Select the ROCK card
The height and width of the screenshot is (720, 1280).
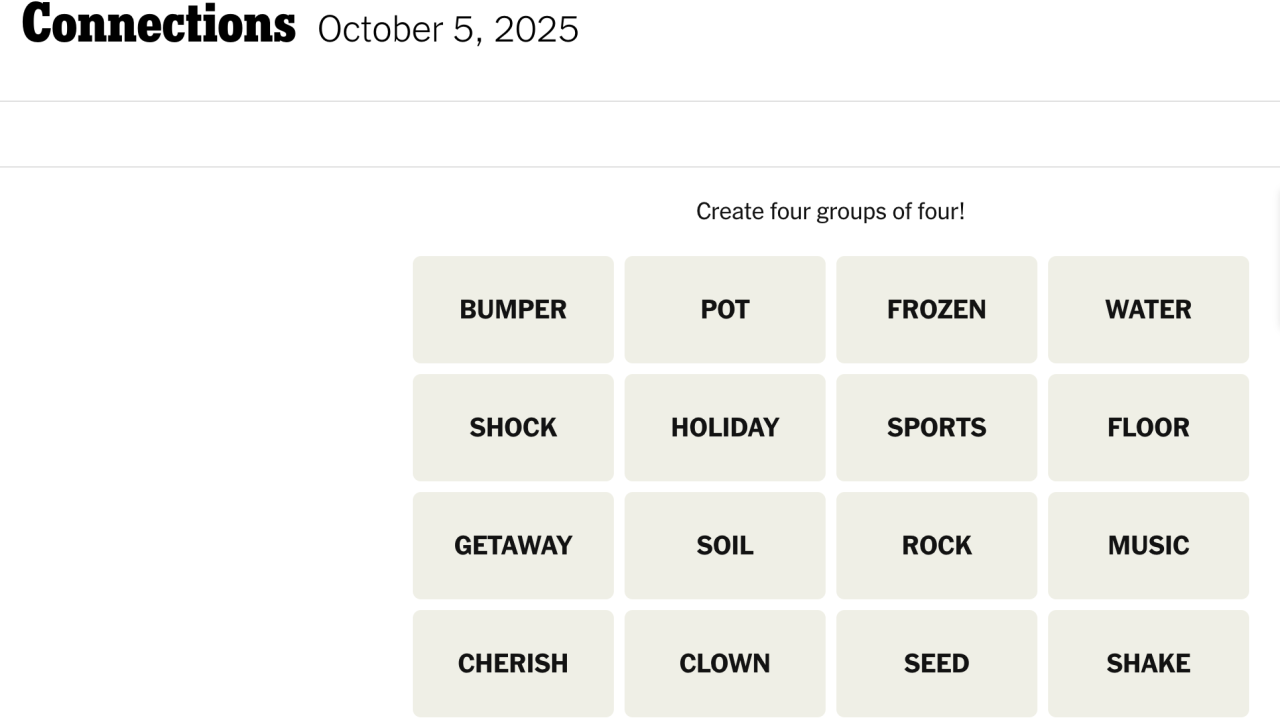(x=937, y=545)
